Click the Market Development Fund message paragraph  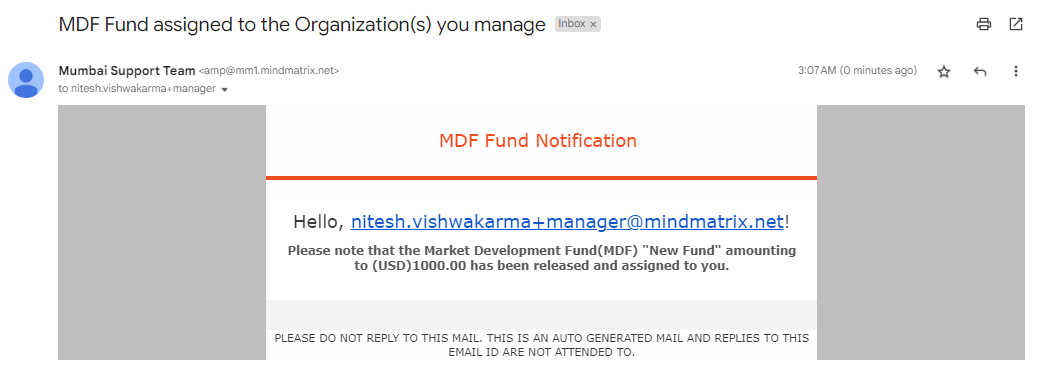[541, 258]
